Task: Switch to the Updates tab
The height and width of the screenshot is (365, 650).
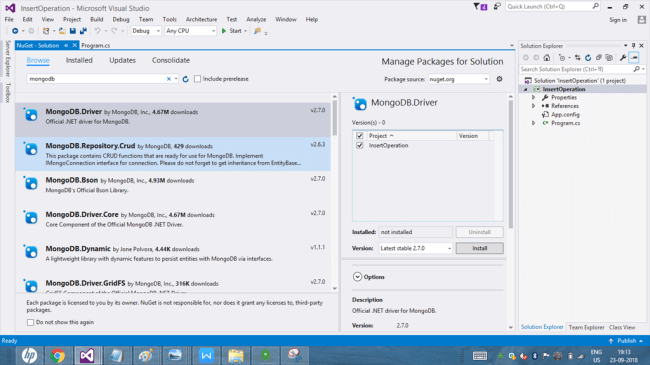Action: tap(122, 60)
